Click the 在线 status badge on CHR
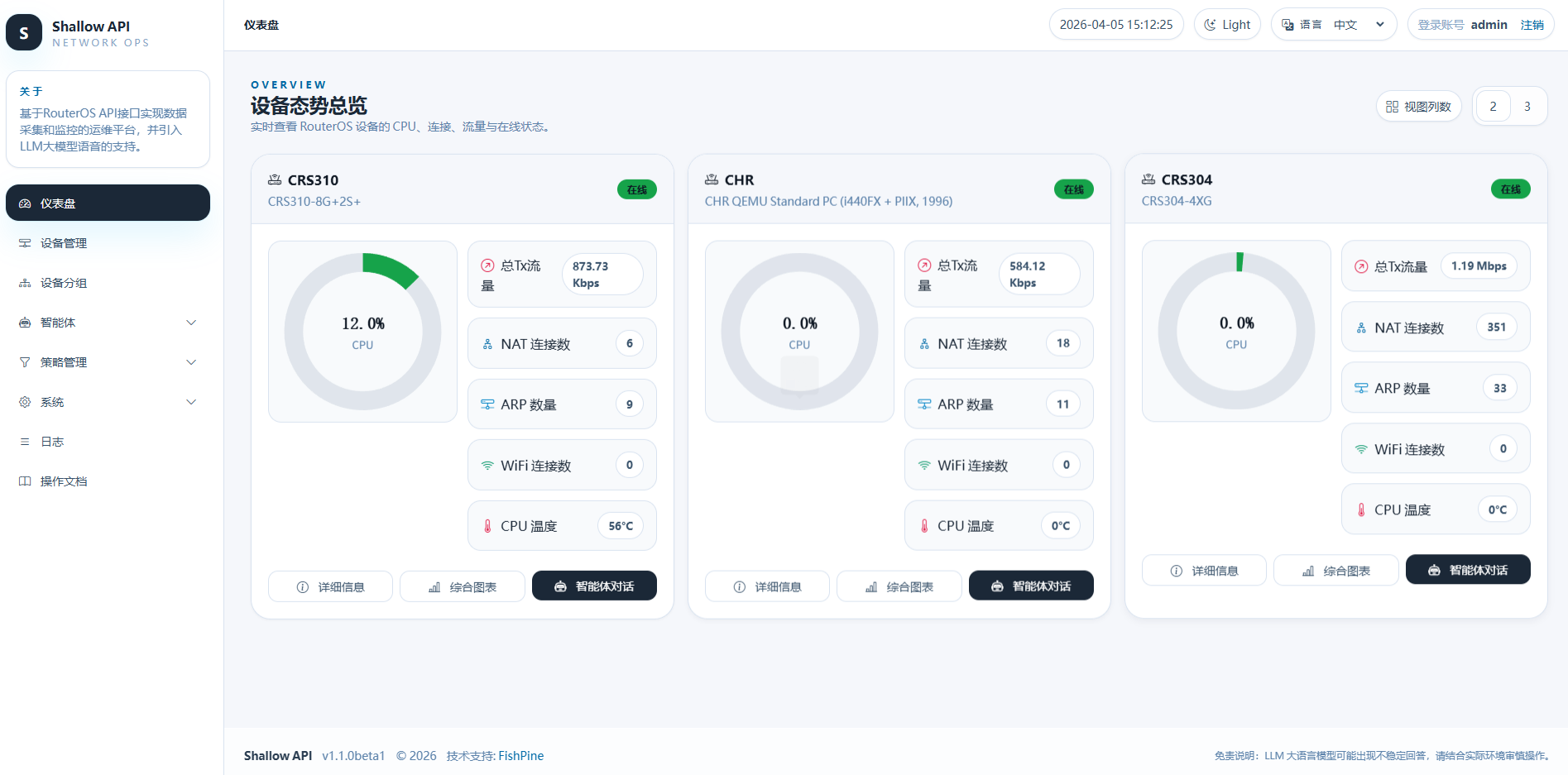The height and width of the screenshot is (775, 1568). [1073, 189]
